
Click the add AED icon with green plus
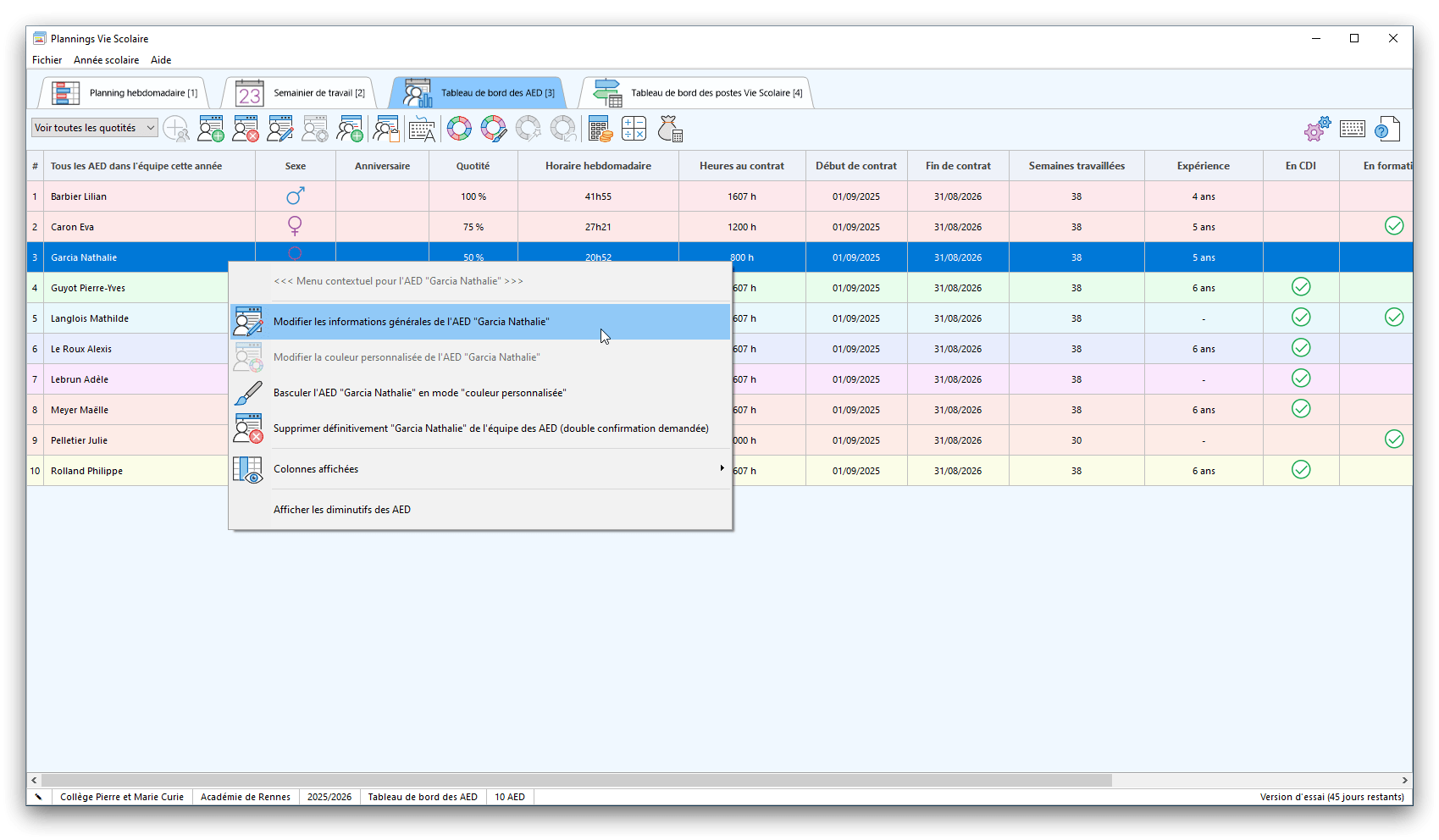tap(211, 129)
